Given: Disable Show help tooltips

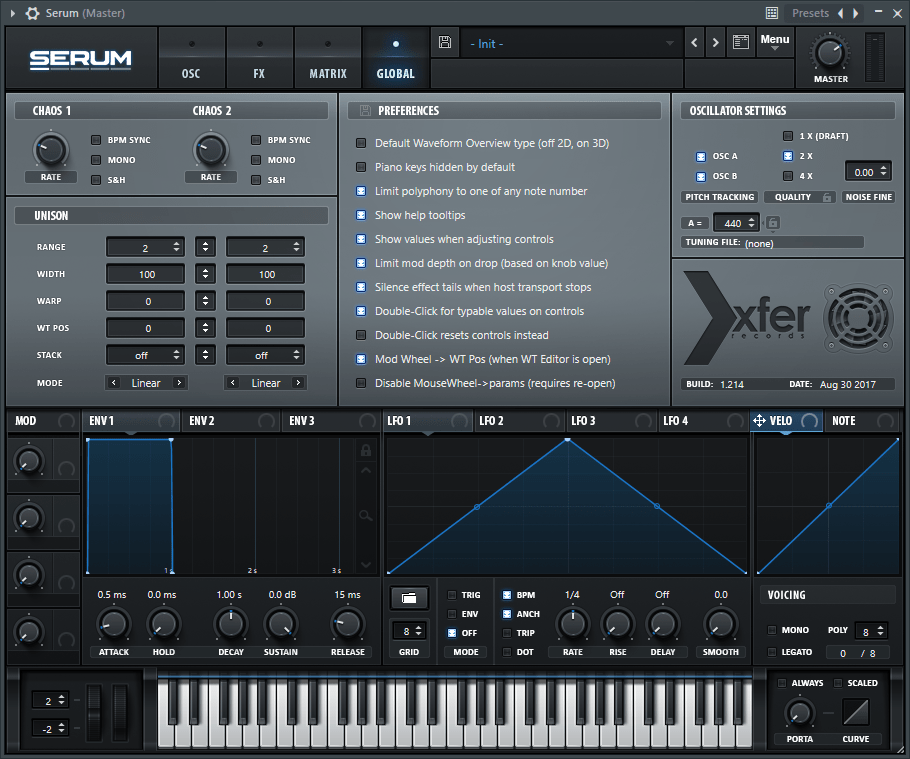Looking at the screenshot, I should [361, 215].
